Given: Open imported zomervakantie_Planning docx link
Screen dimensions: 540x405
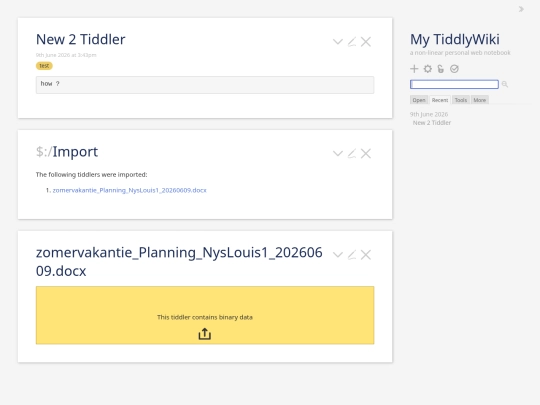Looking at the screenshot, I should click(x=129, y=190).
